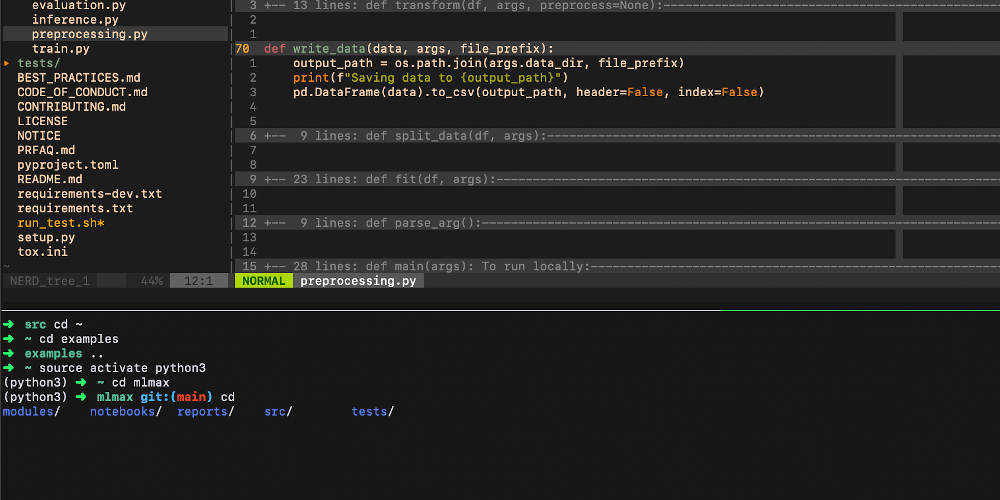
Task: Open pyproject.toml file
Action: tap(68, 165)
